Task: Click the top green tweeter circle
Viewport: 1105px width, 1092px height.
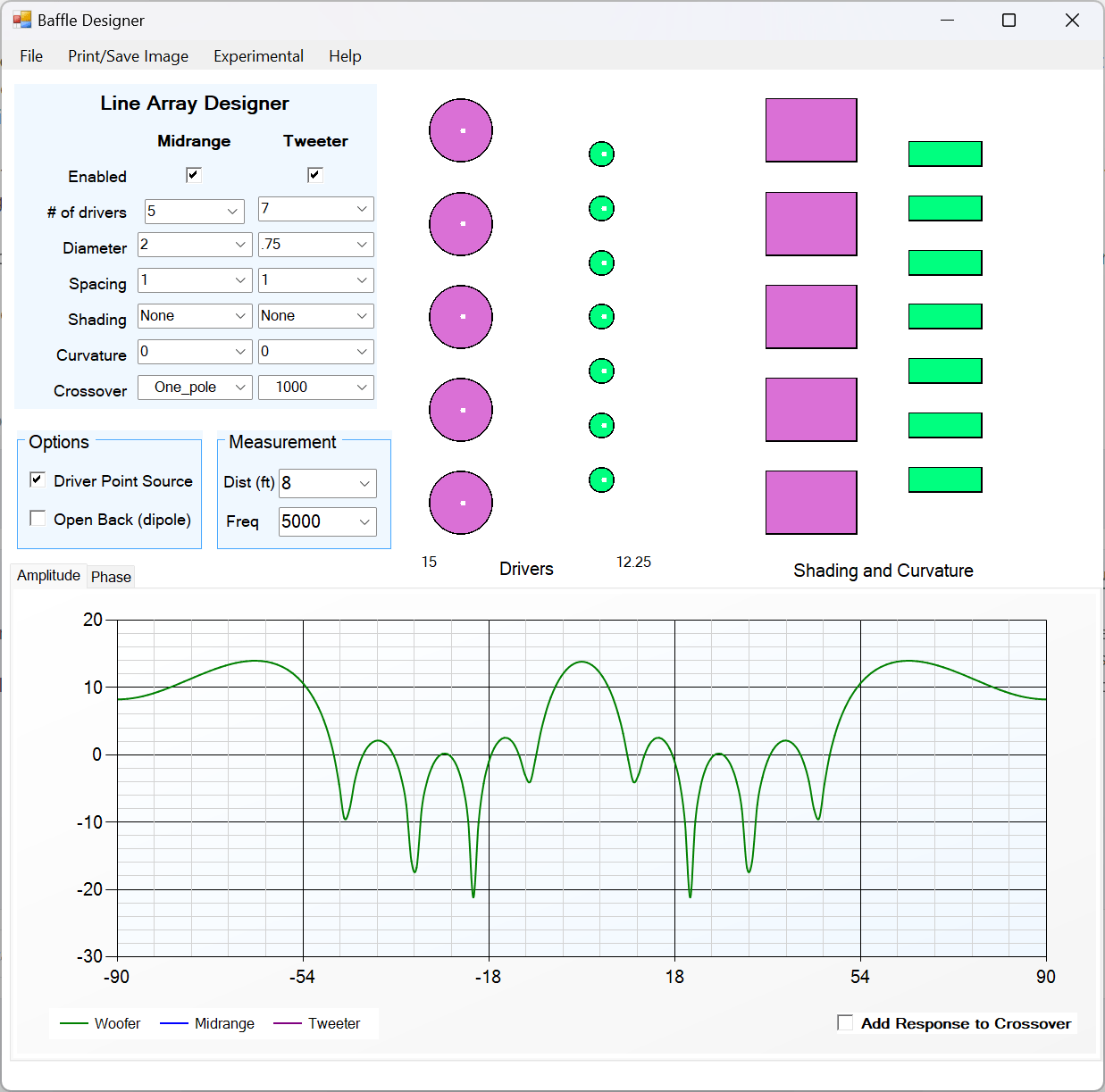Action: click(x=602, y=154)
